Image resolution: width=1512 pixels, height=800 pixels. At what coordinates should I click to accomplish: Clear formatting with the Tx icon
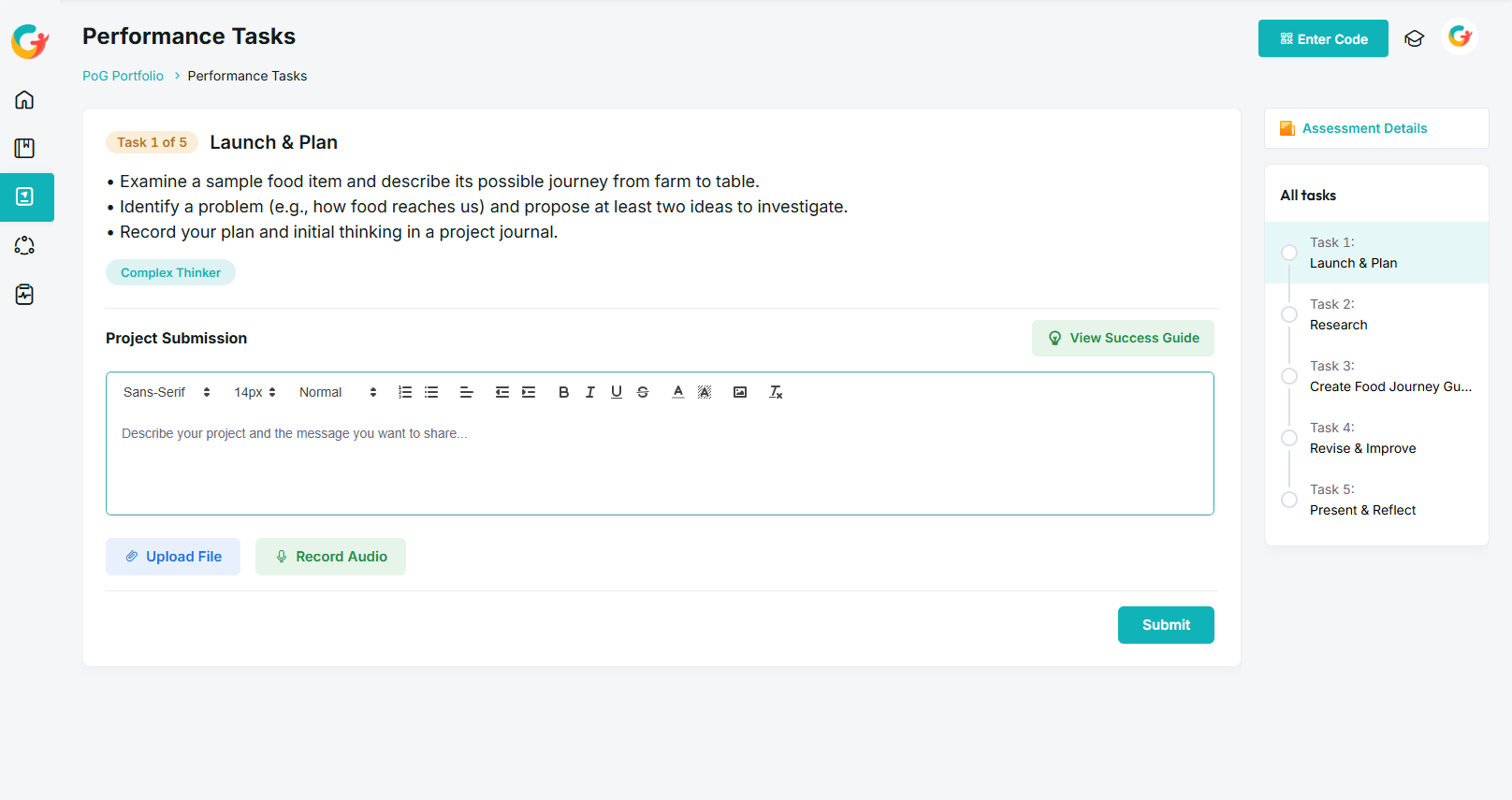point(776,392)
